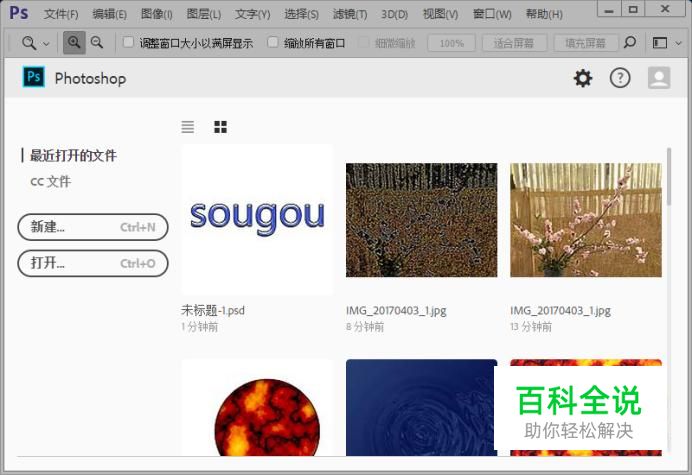Switch to list view icon
692x475 pixels.
coord(188,127)
